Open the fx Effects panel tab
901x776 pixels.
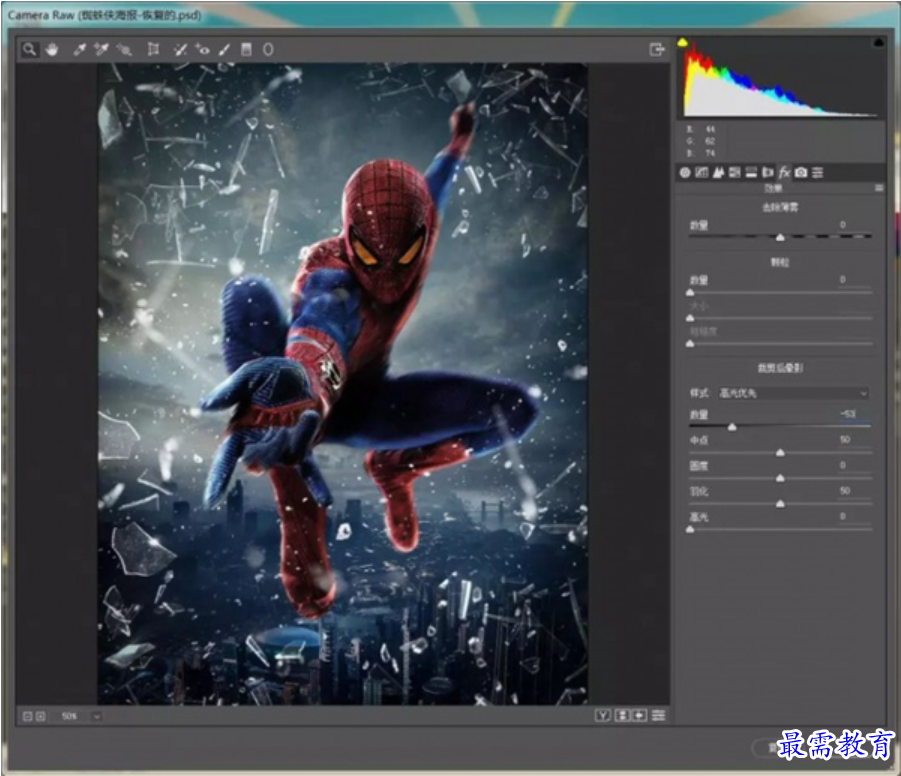(784, 172)
